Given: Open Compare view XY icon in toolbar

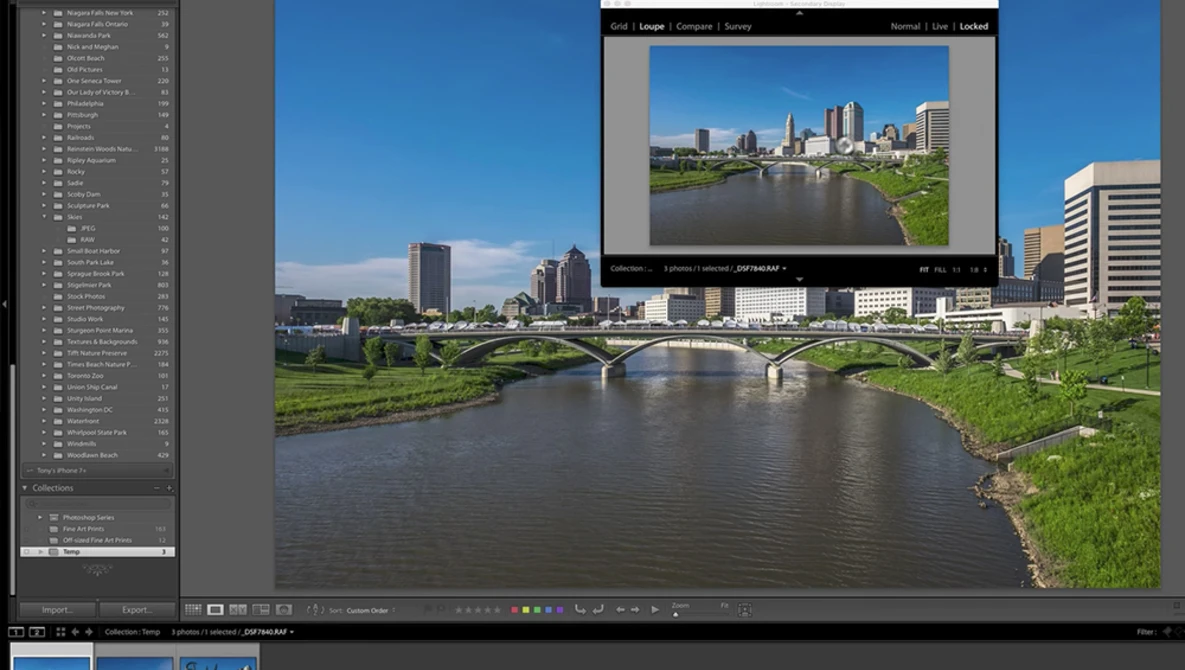Looking at the screenshot, I should click(238, 610).
